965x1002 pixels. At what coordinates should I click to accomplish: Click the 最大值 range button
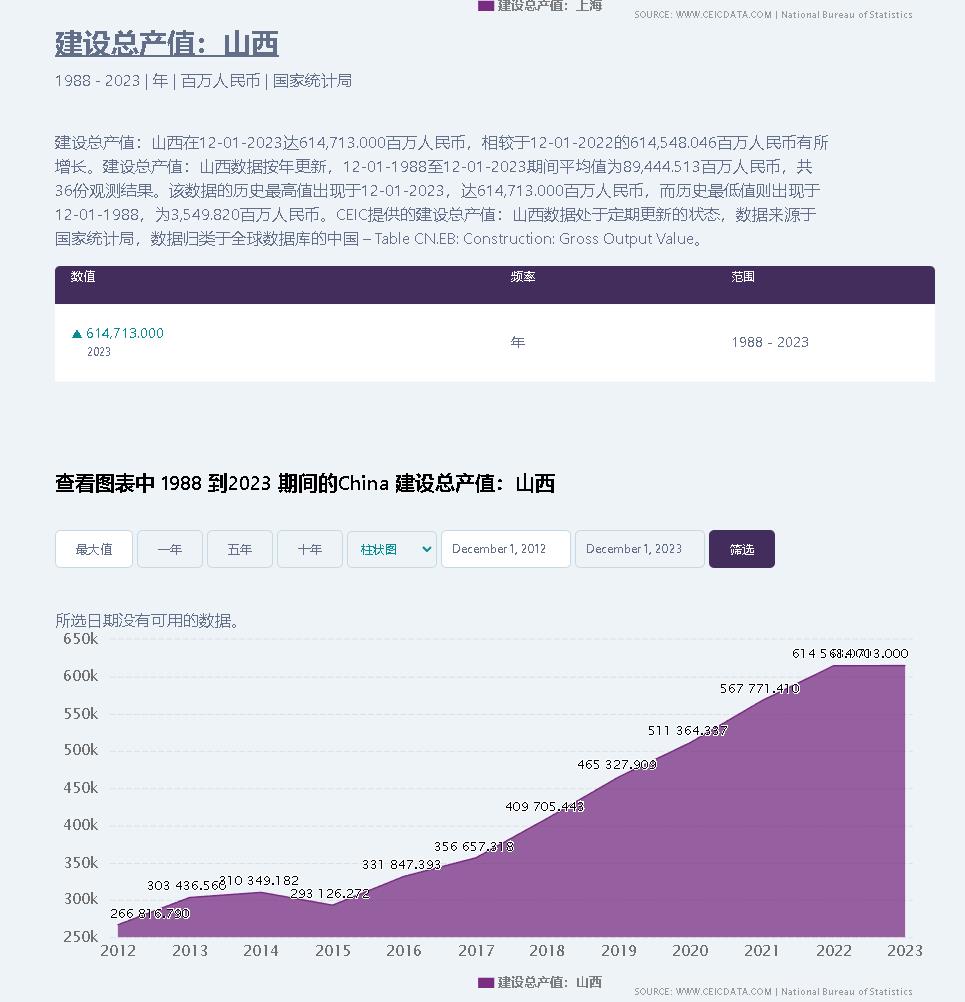(x=94, y=549)
